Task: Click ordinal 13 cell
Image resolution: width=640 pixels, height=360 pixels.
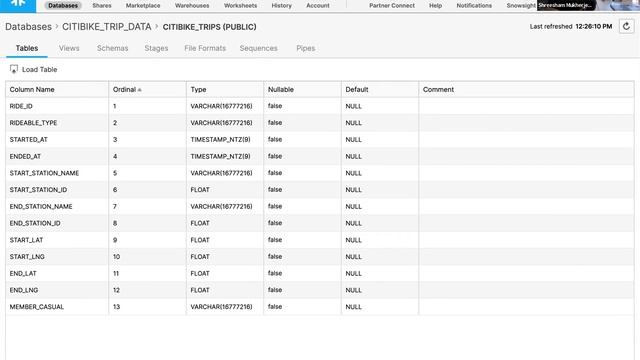Action: click(117, 307)
